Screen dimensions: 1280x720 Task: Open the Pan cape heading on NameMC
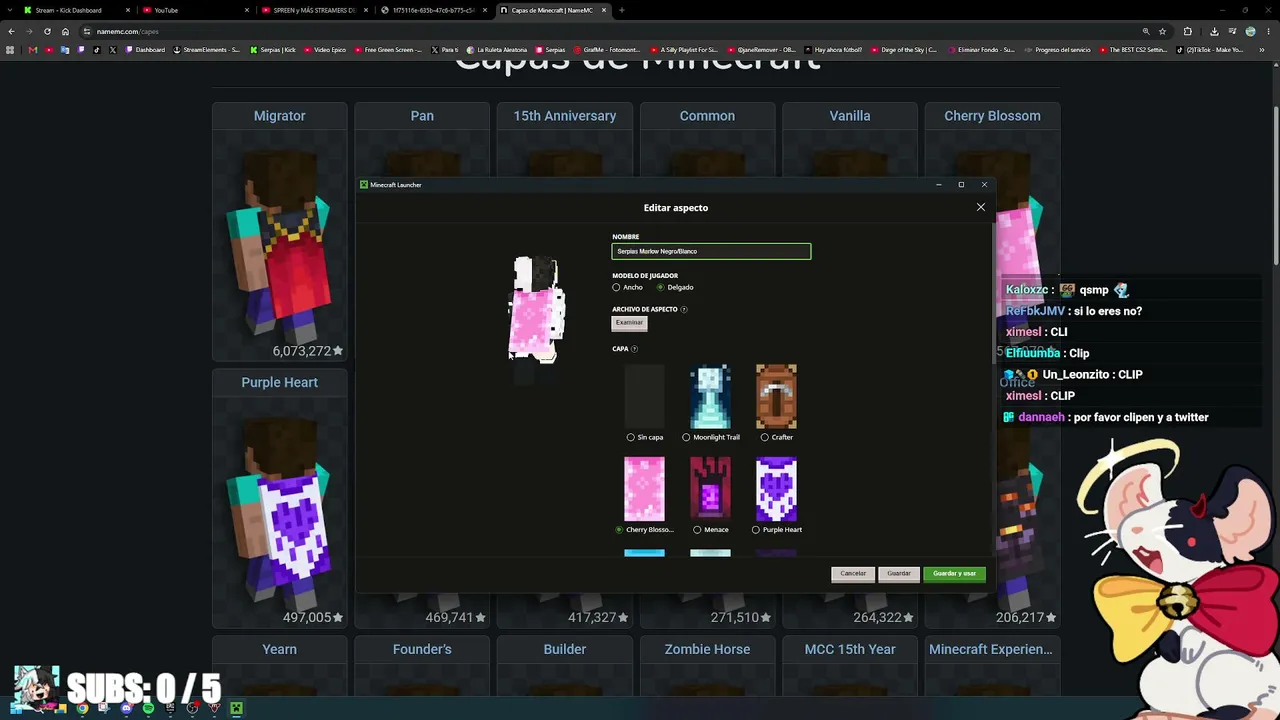click(x=422, y=116)
